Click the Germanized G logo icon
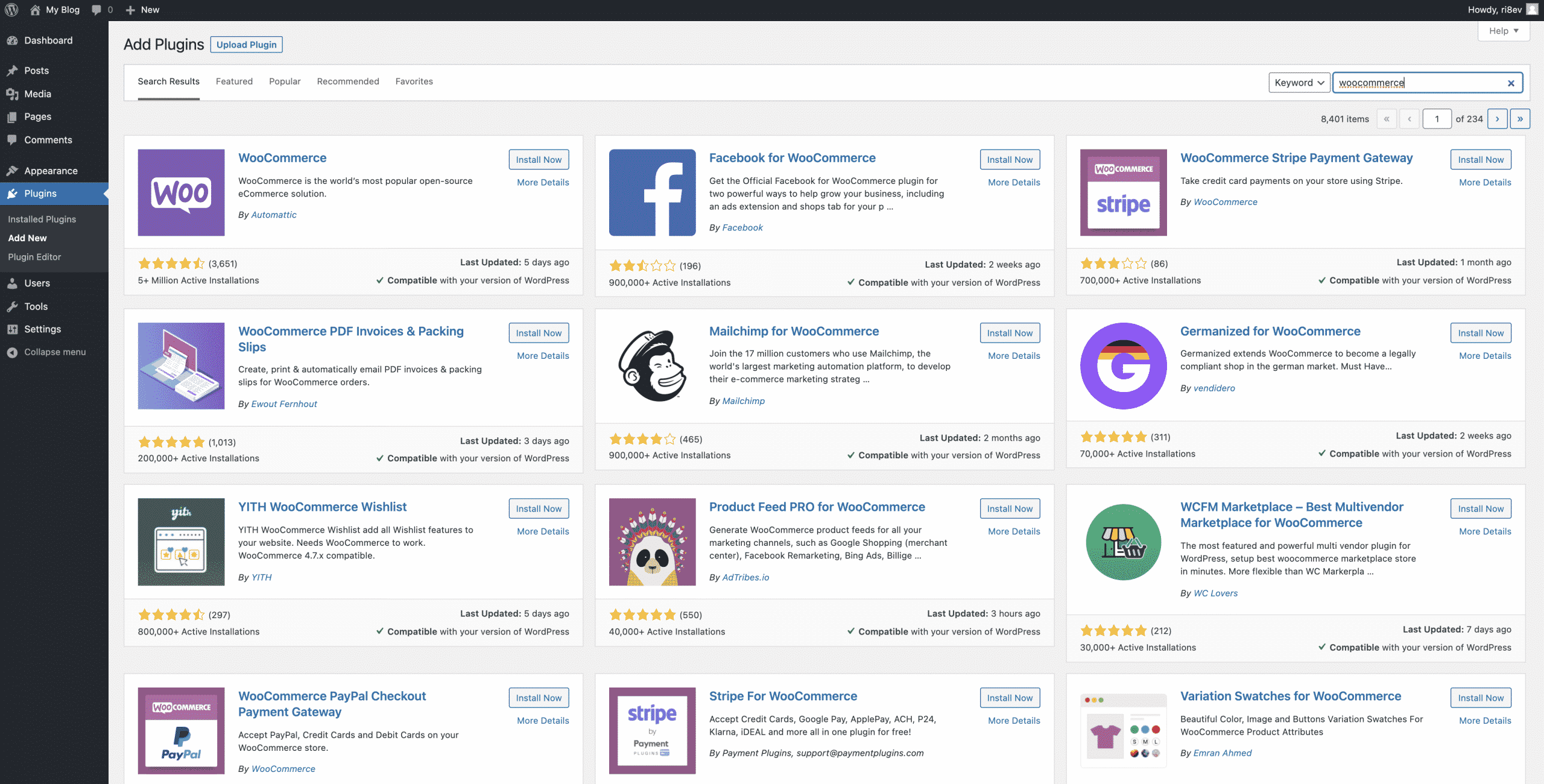The height and width of the screenshot is (784, 1544). [x=1123, y=365]
